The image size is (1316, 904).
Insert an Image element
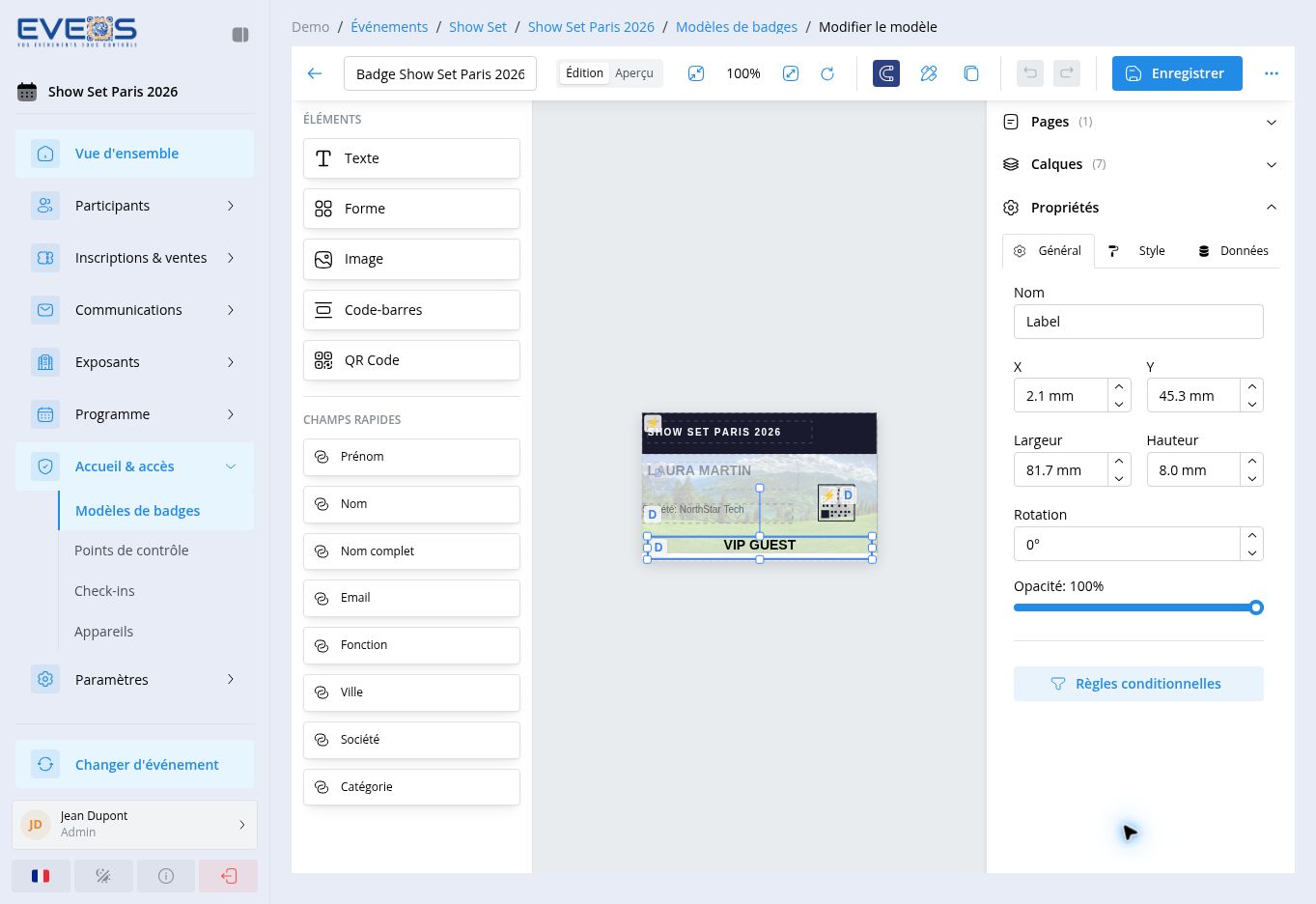tap(411, 259)
